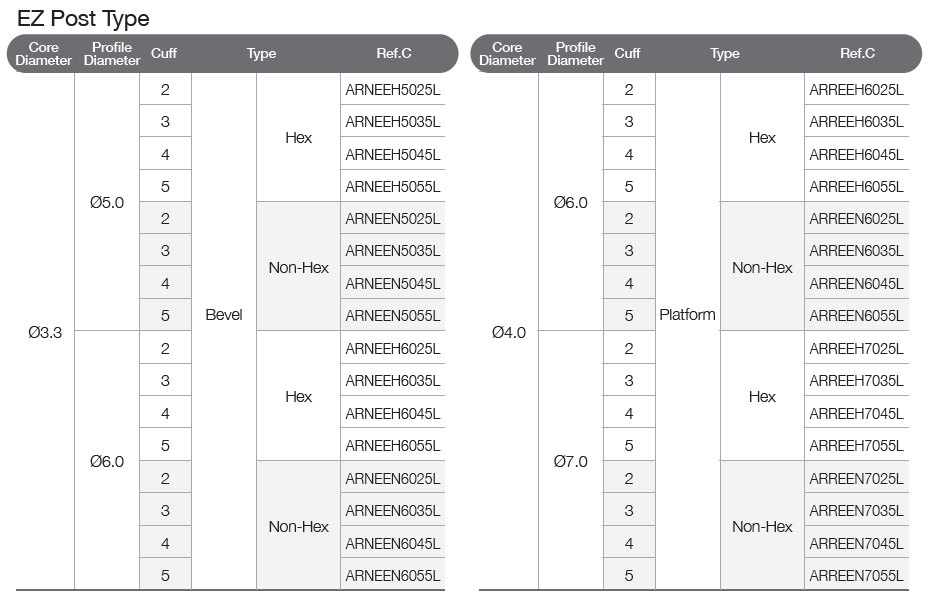Select reference code ARNEEH5025L
The image size is (933, 608).
click(393, 90)
